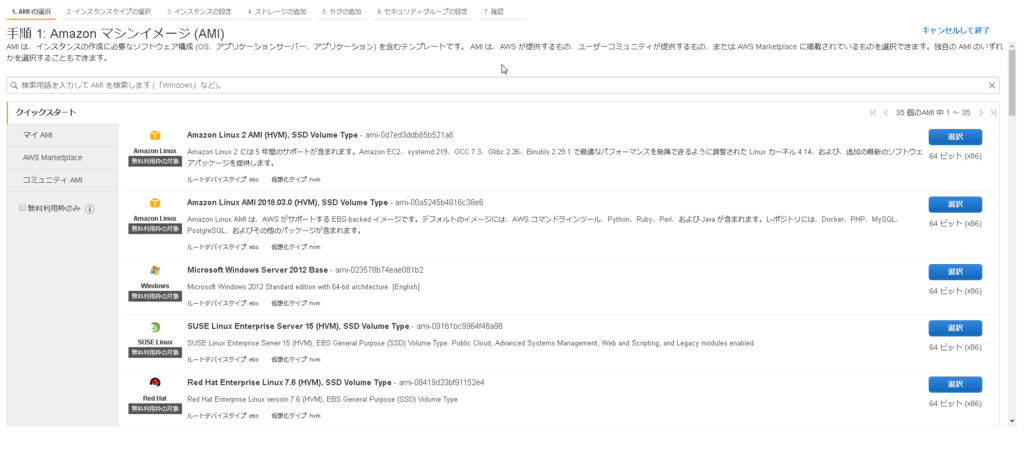The height and width of the screenshot is (458, 1024).
Task: Click the Amazon Linux AMI 2018.03.0 (HVM) title
Action: (287, 203)
